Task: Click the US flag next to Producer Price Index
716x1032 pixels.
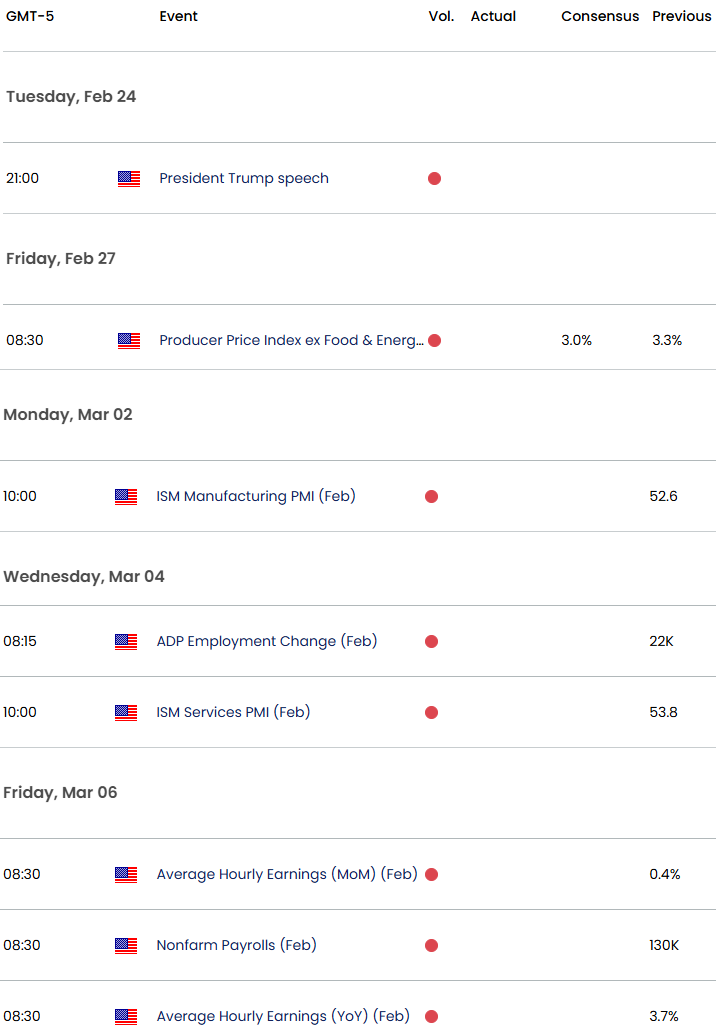Action: (x=129, y=341)
